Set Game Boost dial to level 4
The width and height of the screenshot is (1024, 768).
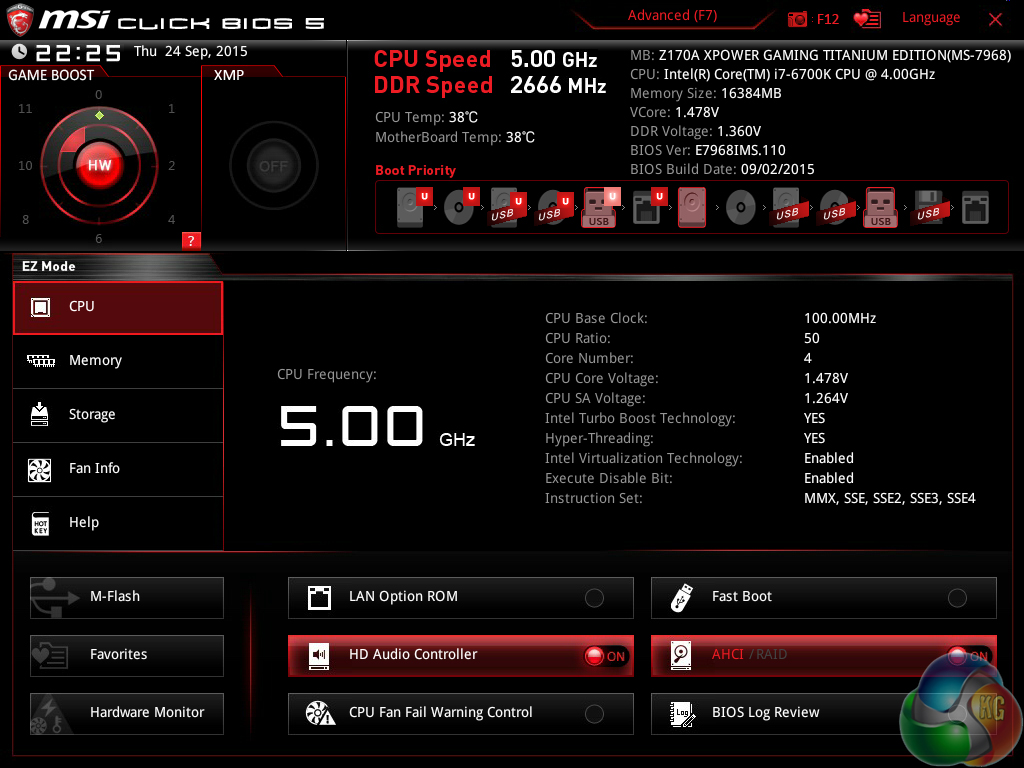171,219
